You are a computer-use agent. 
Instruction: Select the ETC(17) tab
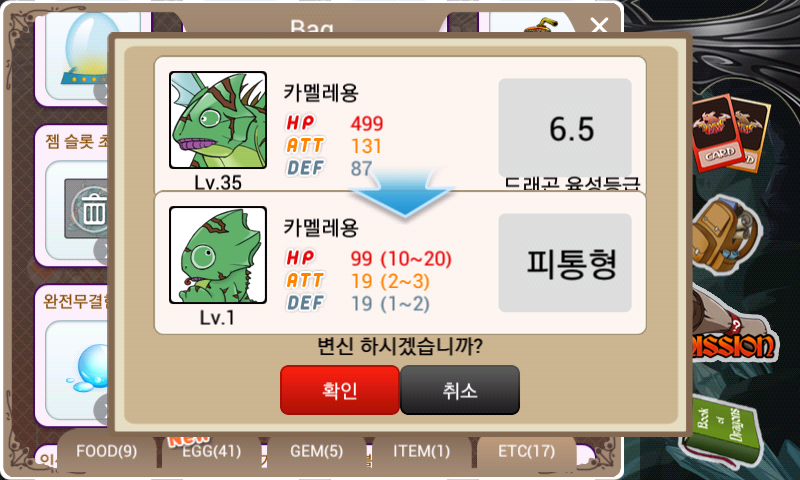pyautogui.click(x=527, y=451)
